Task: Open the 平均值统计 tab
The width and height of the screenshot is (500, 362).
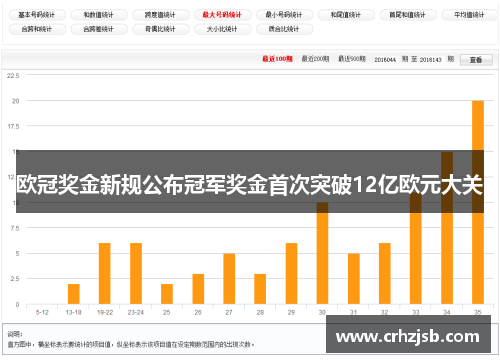Action: 470,15
